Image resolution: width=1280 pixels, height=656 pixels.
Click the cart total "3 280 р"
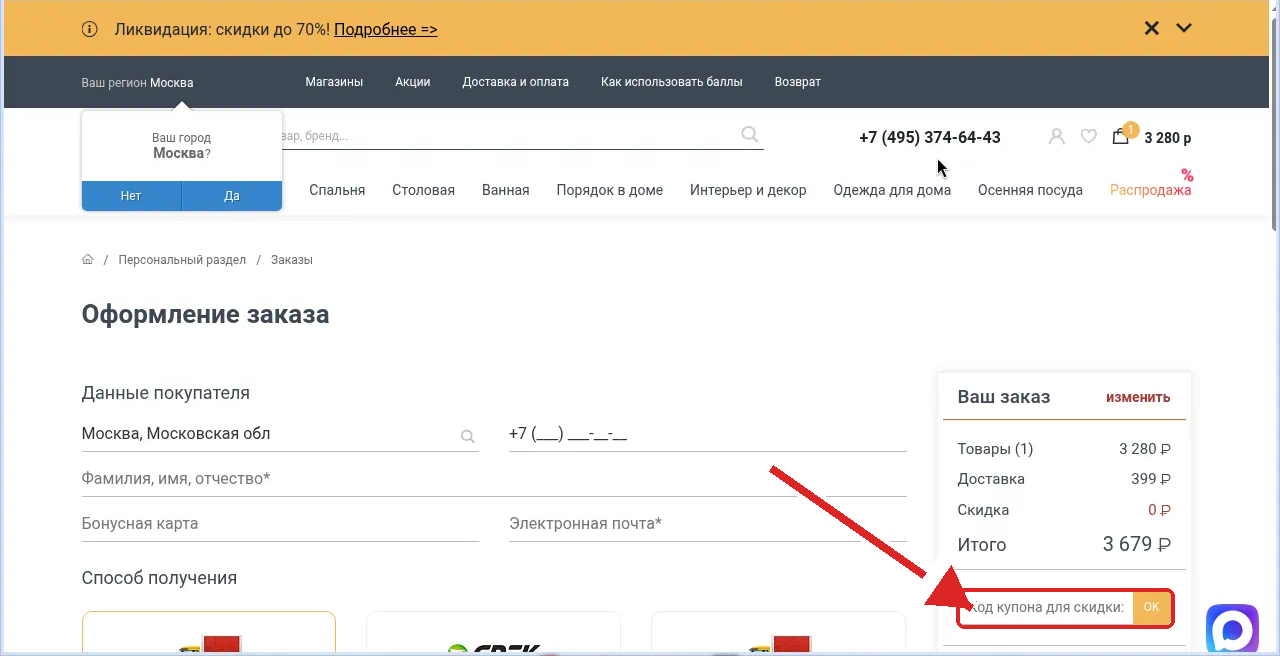[x=1168, y=138]
